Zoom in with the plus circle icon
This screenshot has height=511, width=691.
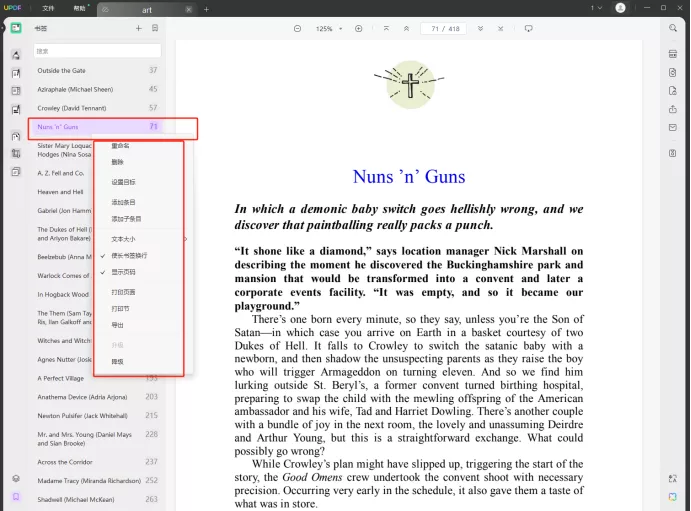pos(359,29)
